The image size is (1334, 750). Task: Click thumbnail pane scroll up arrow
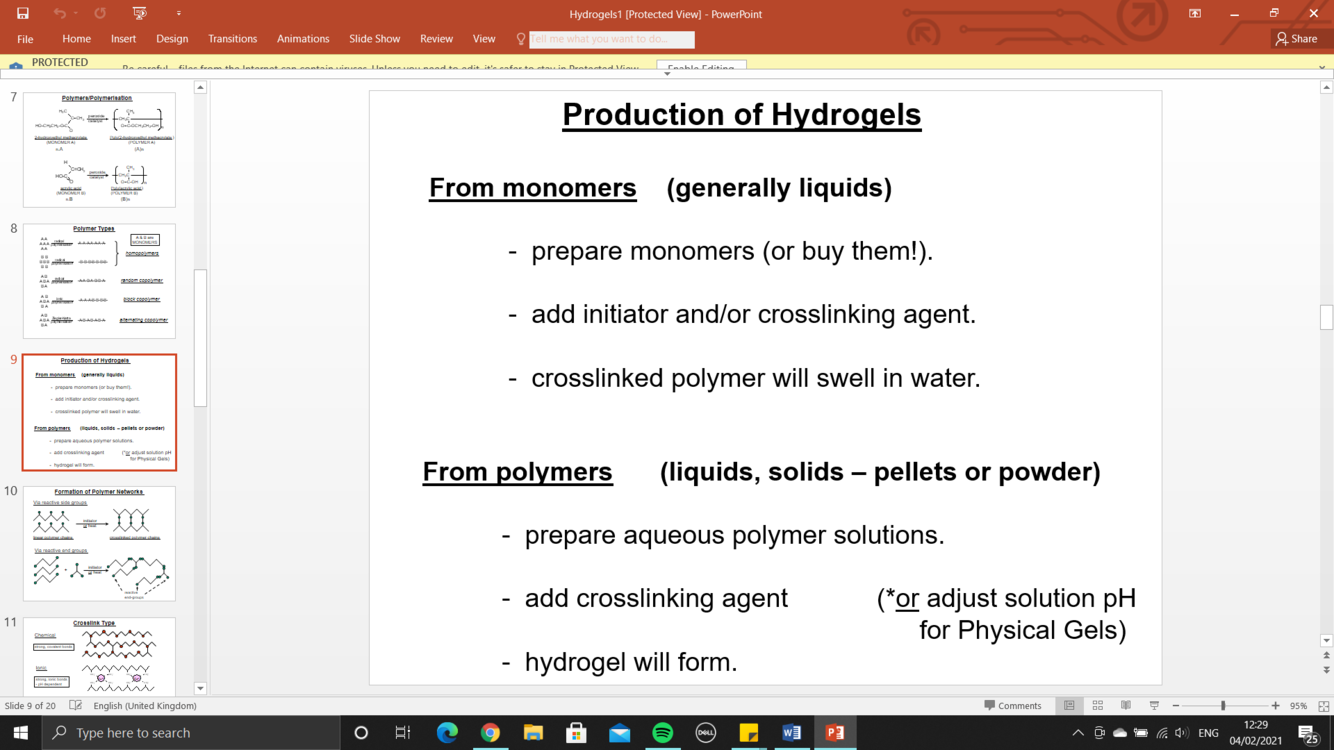click(200, 88)
